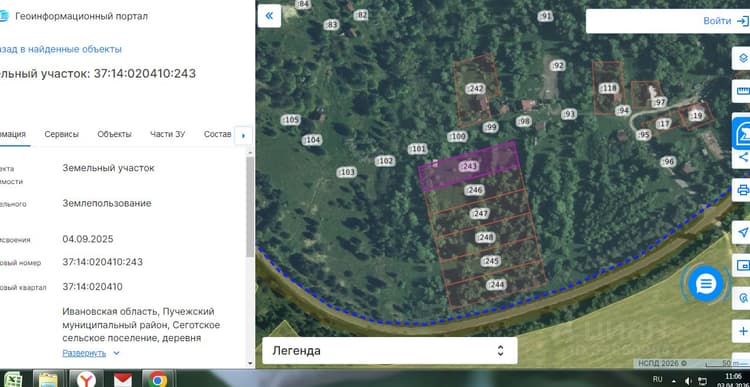Go back to found objects link
The height and width of the screenshot is (387, 750).
[61, 49]
